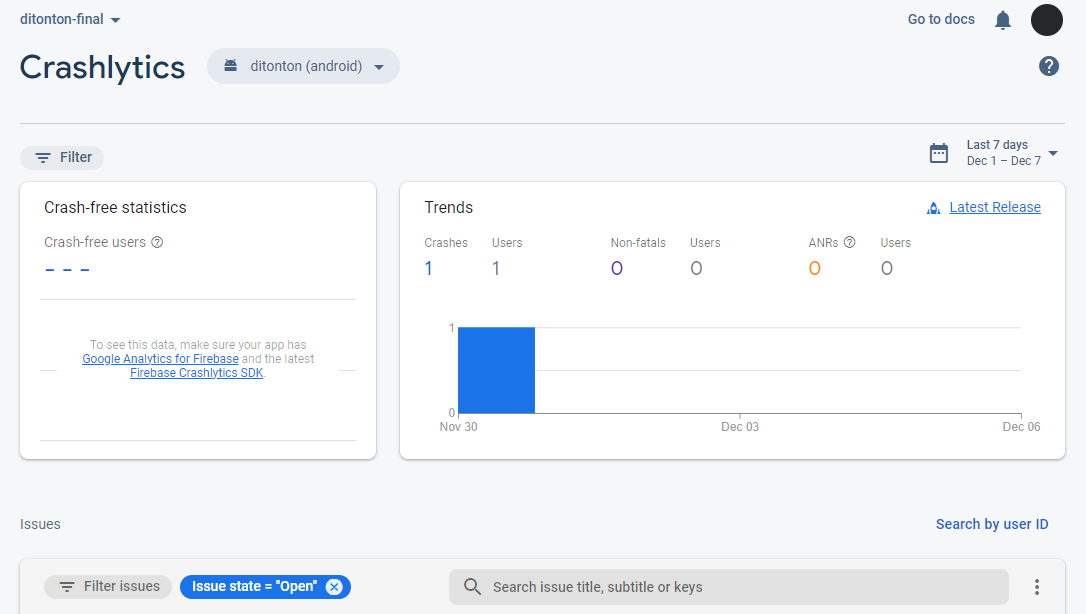Open the issues overflow three-dot menu
The image size is (1086, 614).
pos(1037,587)
